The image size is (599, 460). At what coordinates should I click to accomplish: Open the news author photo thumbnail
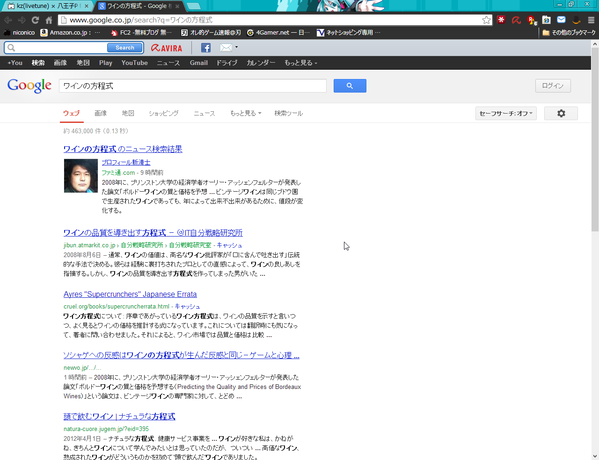pos(81,176)
